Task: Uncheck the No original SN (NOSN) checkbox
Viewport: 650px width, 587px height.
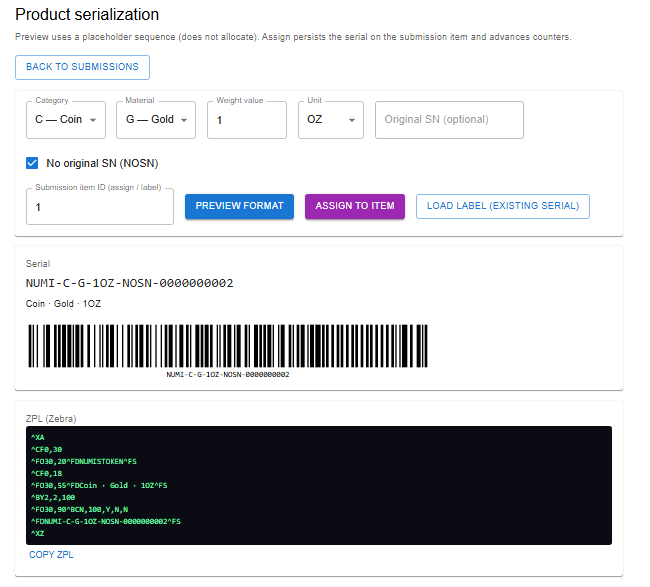Action: pyautogui.click(x=32, y=163)
